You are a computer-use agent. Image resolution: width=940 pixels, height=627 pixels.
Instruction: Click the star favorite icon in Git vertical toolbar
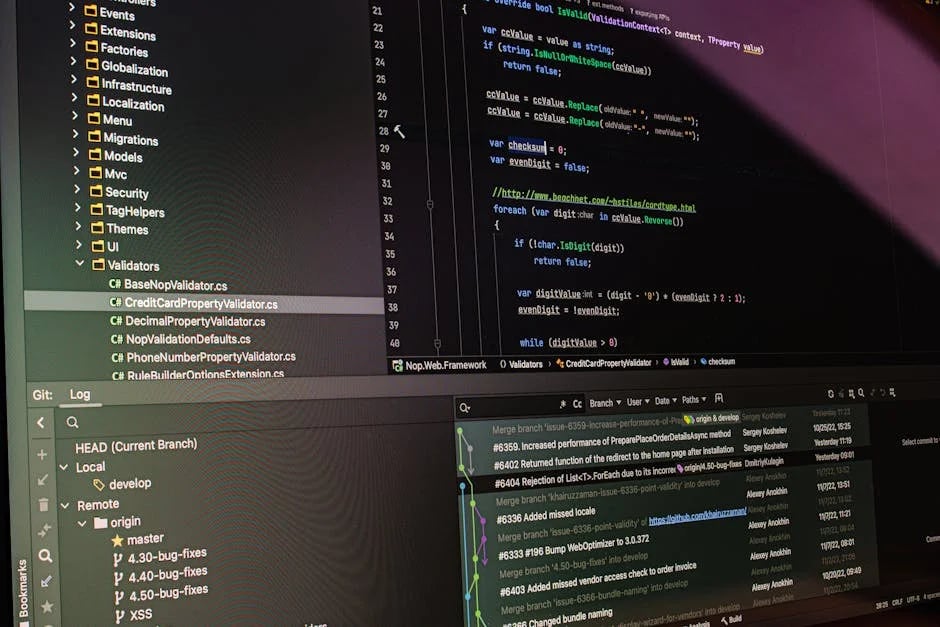click(x=47, y=607)
